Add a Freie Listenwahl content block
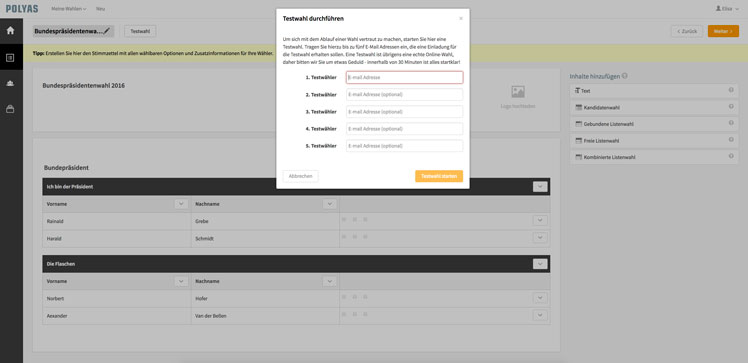The width and height of the screenshot is (748, 363). 654,141
